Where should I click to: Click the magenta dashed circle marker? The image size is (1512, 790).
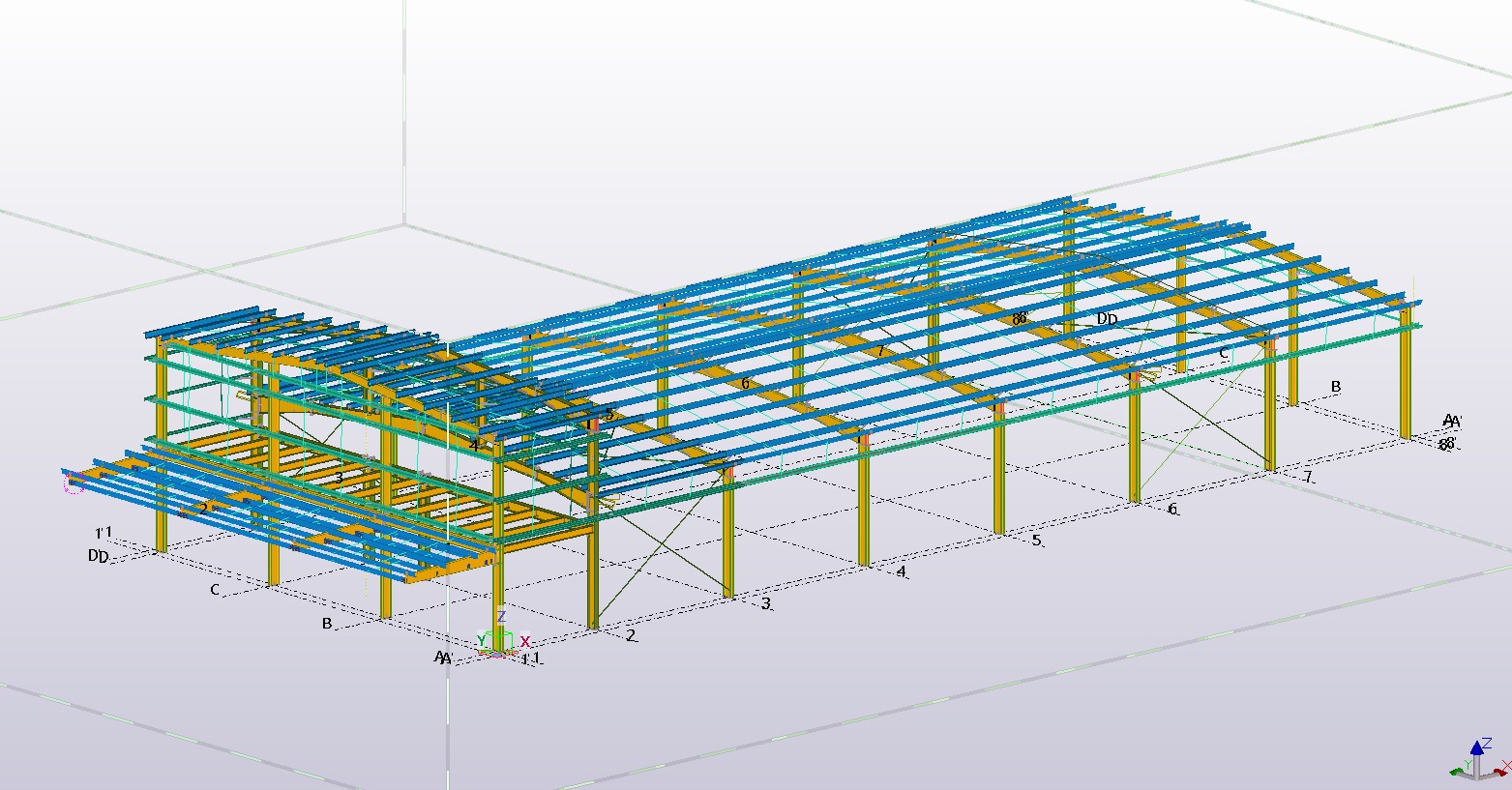click(74, 483)
